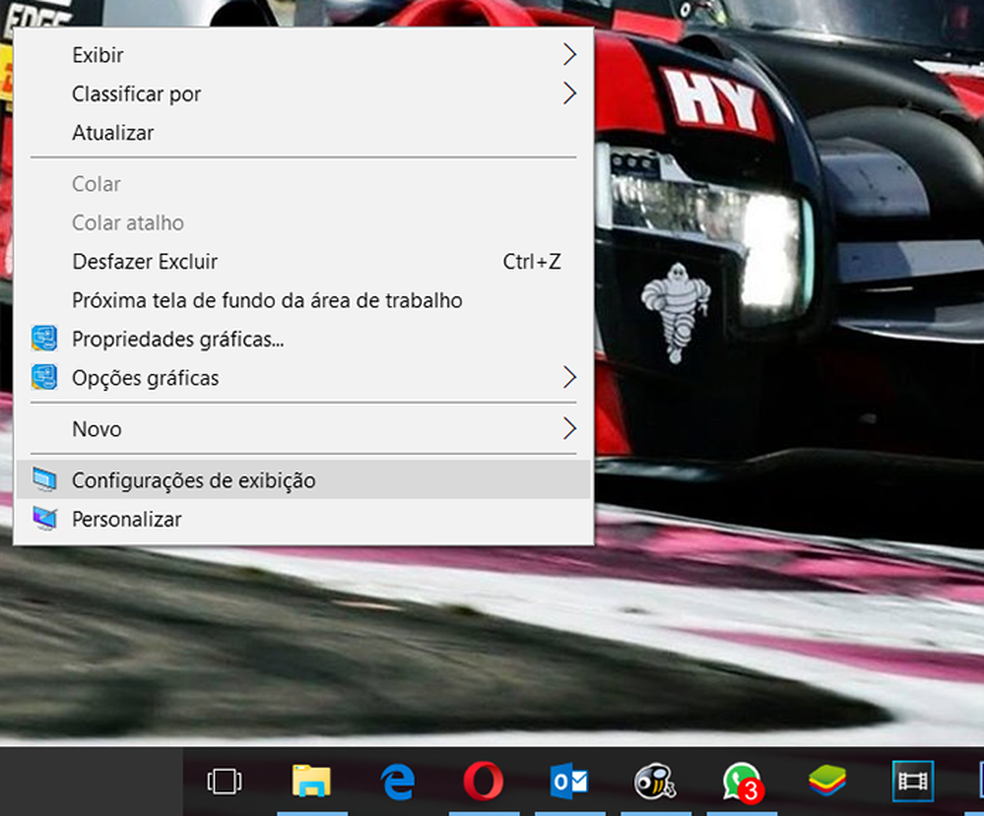
Task: Click the Personalizar icon
Action: click(45, 518)
